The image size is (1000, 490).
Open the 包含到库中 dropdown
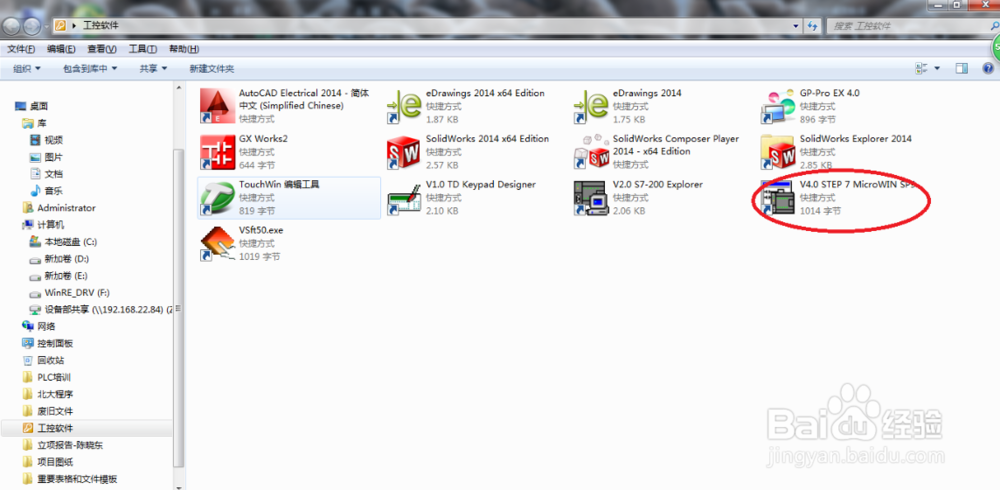90,68
